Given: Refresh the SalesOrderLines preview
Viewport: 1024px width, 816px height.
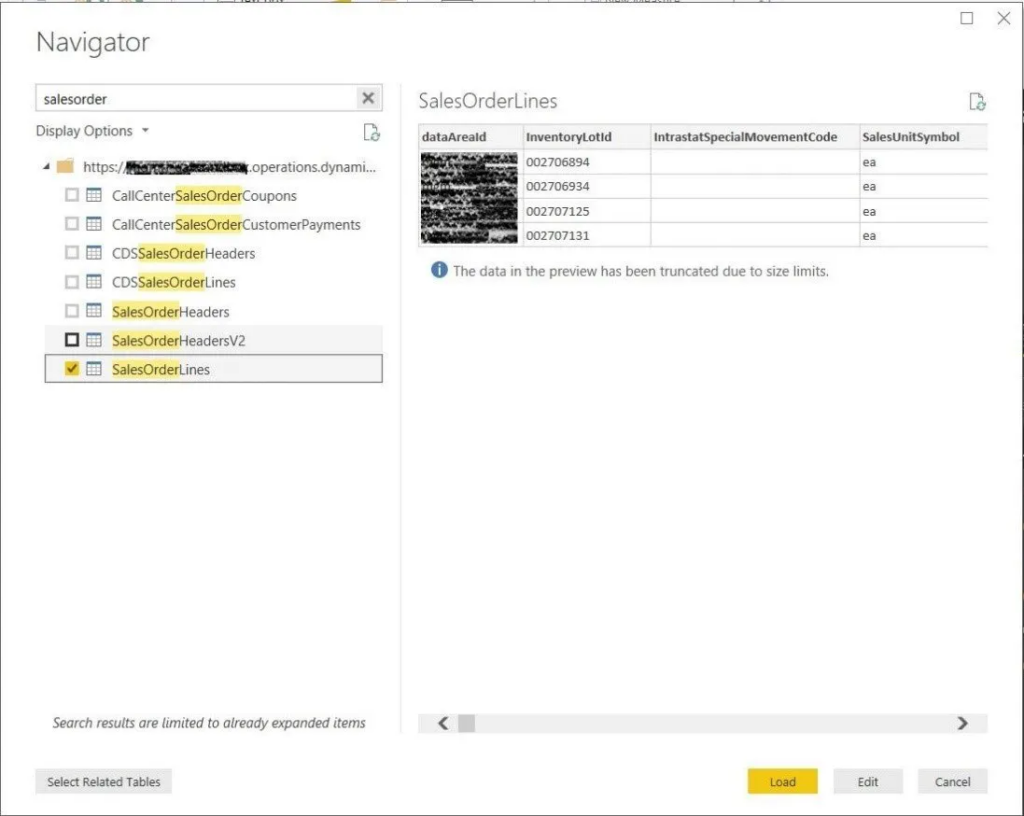Looking at the screenshot, I should pos(977,101).
